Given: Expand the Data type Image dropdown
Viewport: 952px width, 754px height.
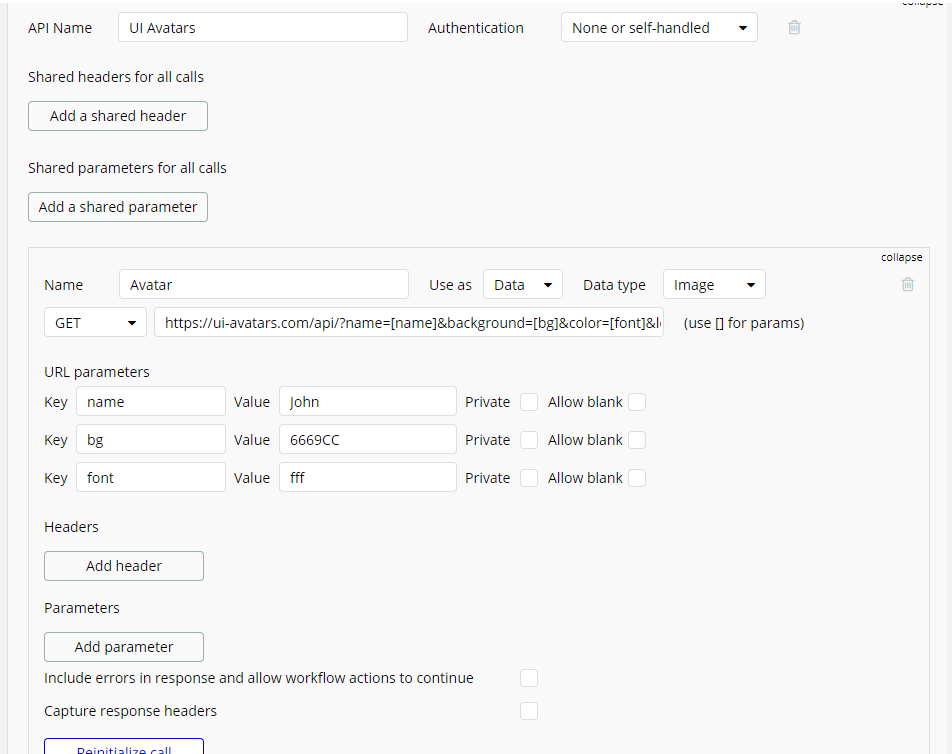Looking at the screenshot, I should coord(713,285).
